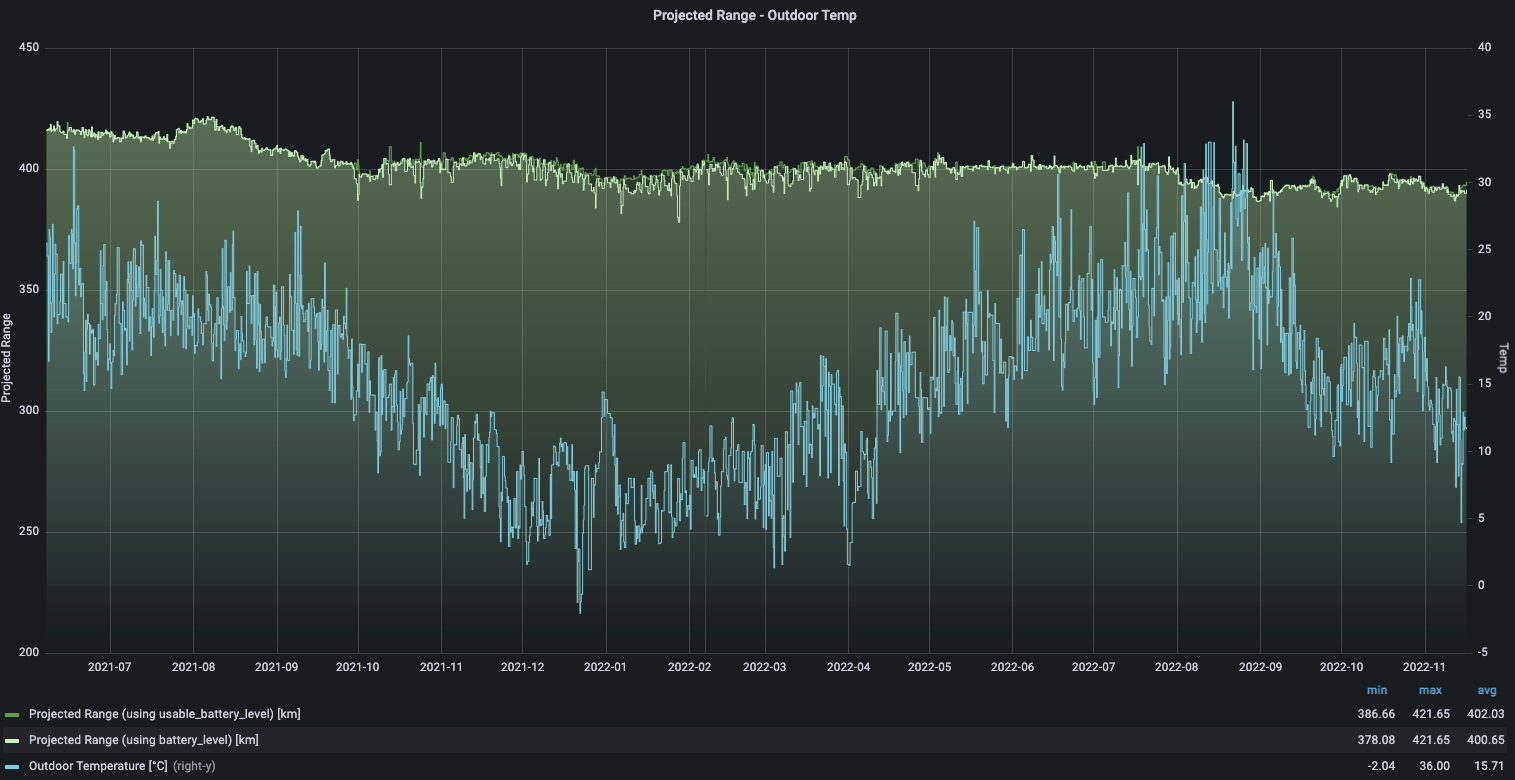Click the 400 left axis tick label

point(29,168)
